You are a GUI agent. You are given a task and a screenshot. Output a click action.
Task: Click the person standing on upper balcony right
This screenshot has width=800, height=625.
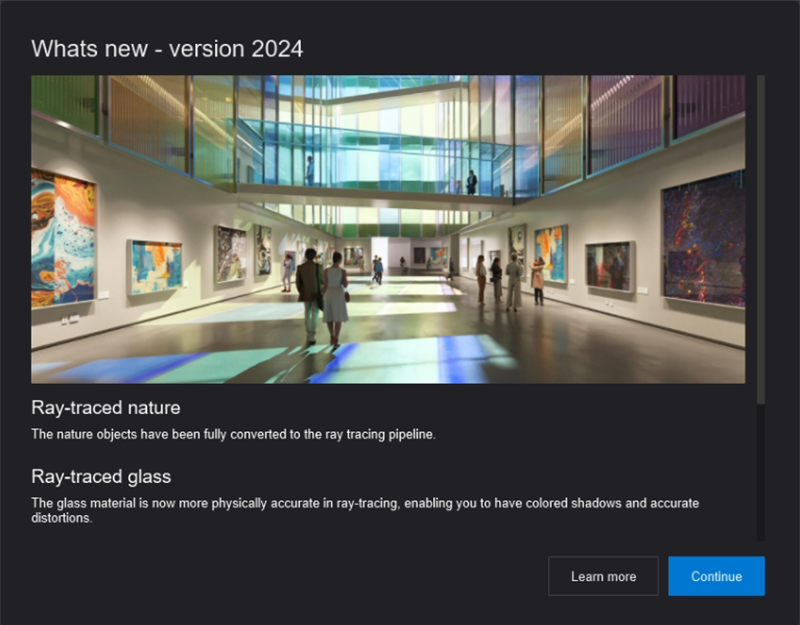pyautogui.click(x=471, y=181)
